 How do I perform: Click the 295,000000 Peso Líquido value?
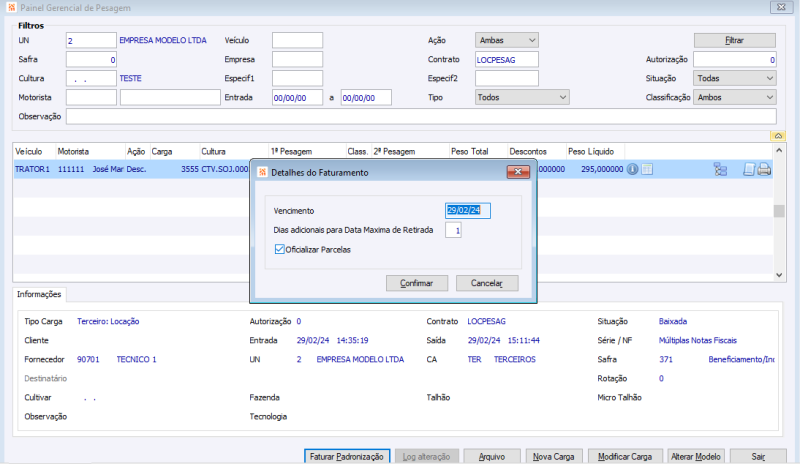(602, 169)
